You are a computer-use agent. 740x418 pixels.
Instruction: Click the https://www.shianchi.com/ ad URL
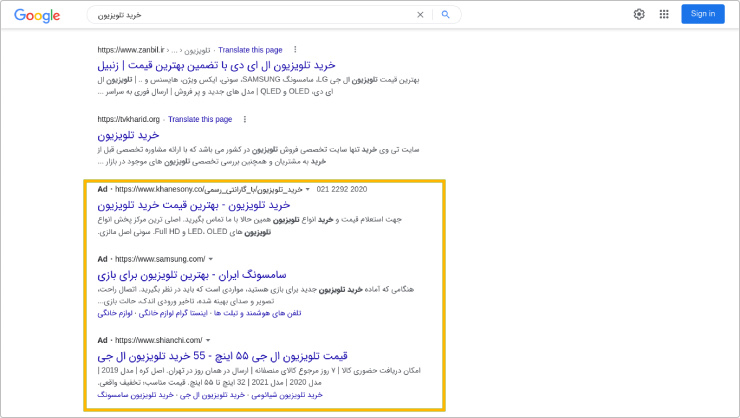159,340
